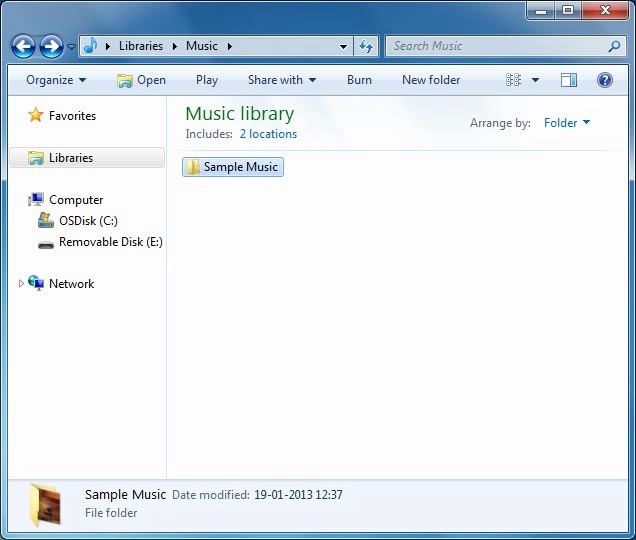This screenshot has height=540, width=636.
Task: Click inside the Search Music field
Action: click(x=495, y=46)
